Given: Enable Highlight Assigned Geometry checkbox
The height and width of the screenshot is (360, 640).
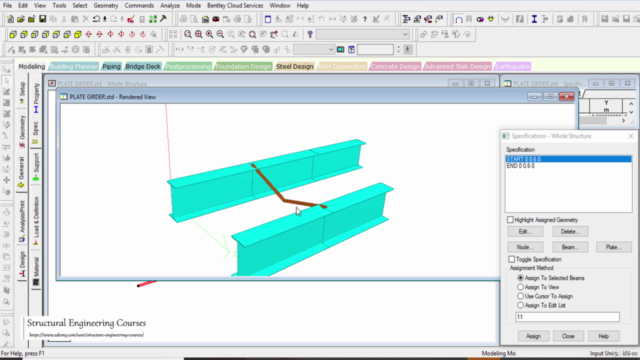Looking at the screenshot, I should point(510,220).
